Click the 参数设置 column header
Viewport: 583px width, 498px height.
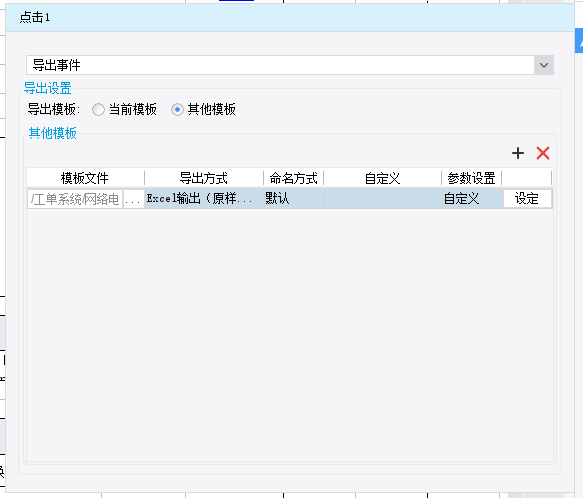pos(471,178)
